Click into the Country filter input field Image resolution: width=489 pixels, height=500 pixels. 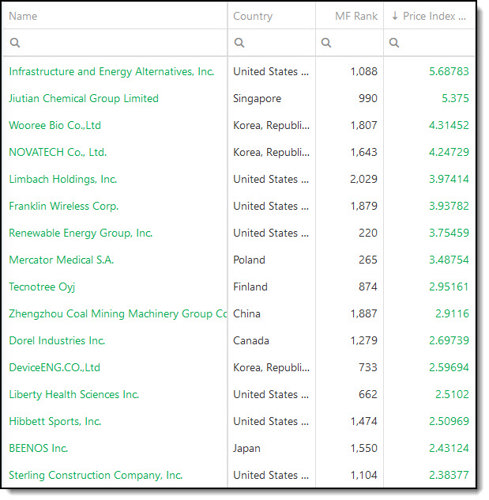tap(272, 43)
